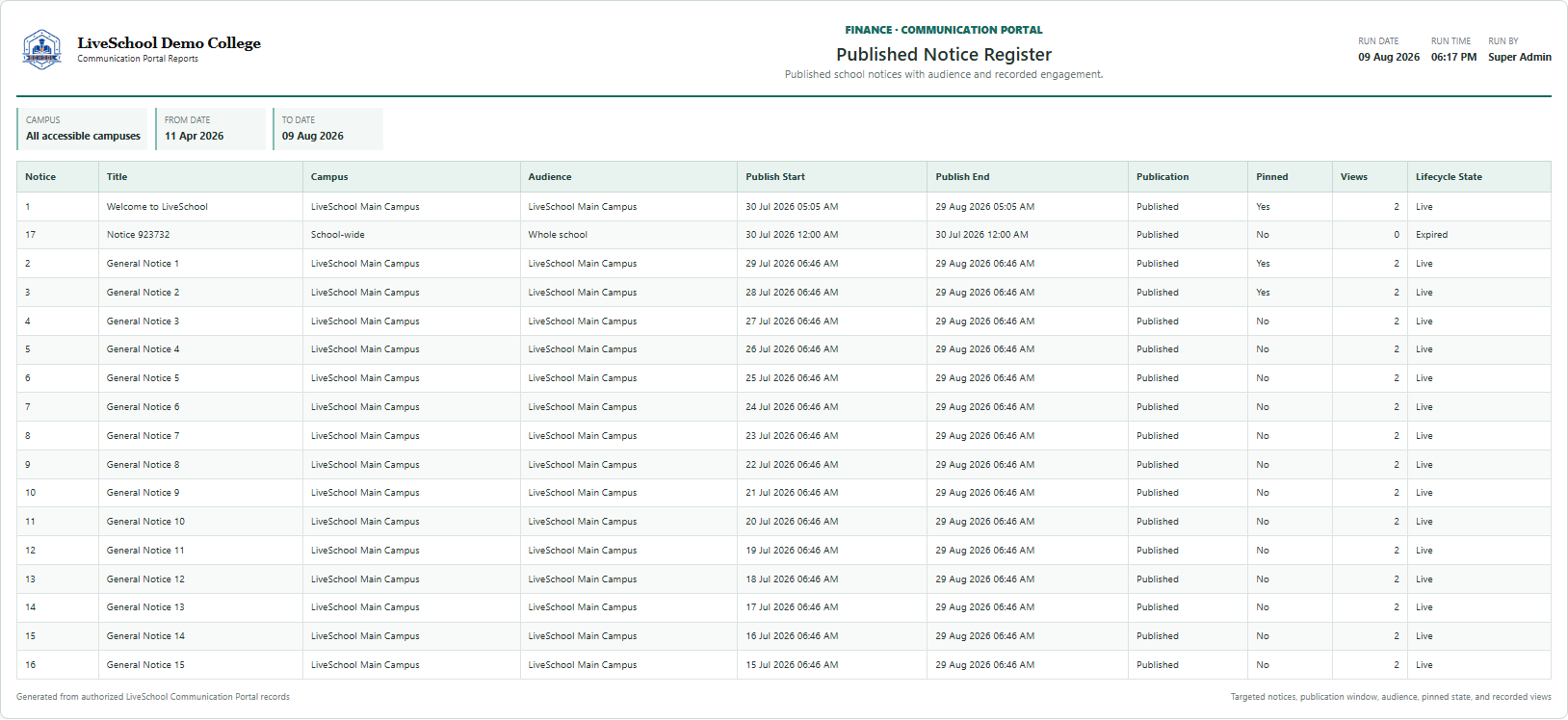
Task: Click 'Published' status in General Notice 15 row
Action: point(1157,665)
